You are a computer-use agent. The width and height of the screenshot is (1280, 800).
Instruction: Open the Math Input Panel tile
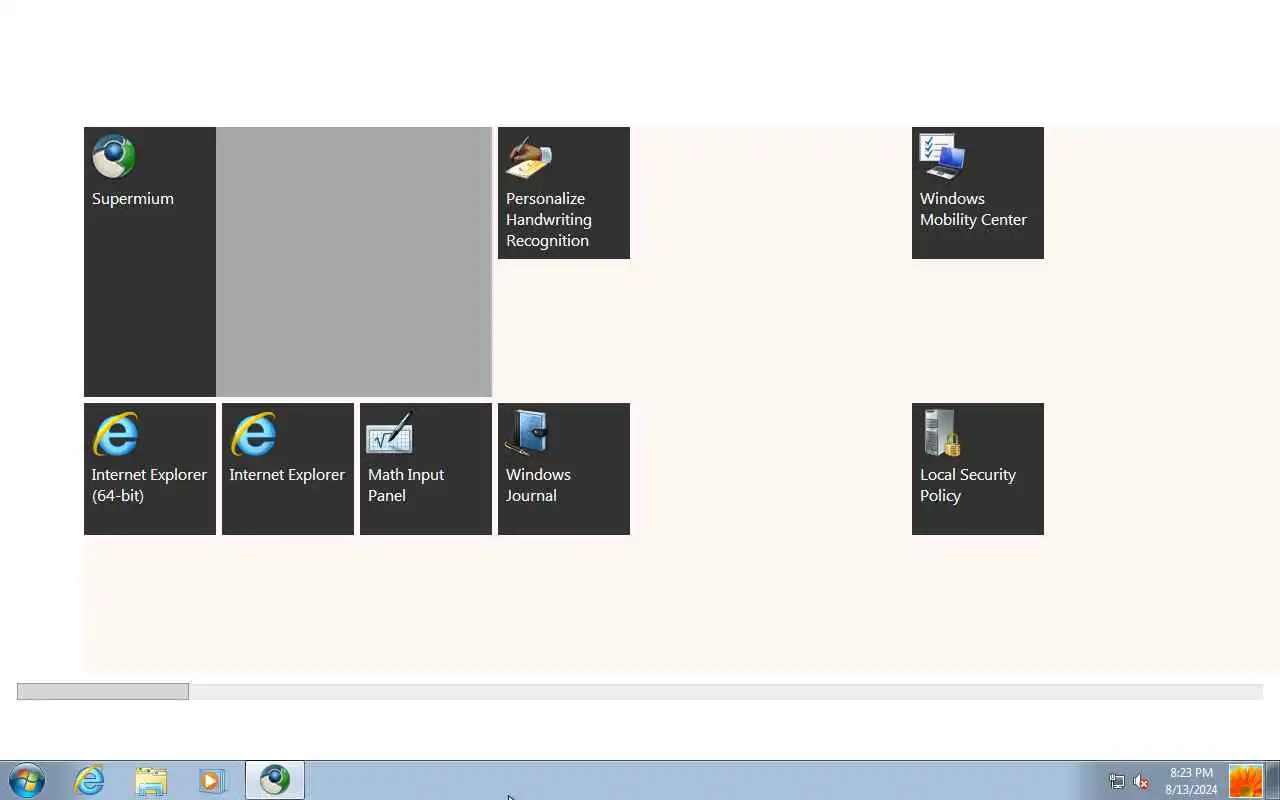[426, 469]
